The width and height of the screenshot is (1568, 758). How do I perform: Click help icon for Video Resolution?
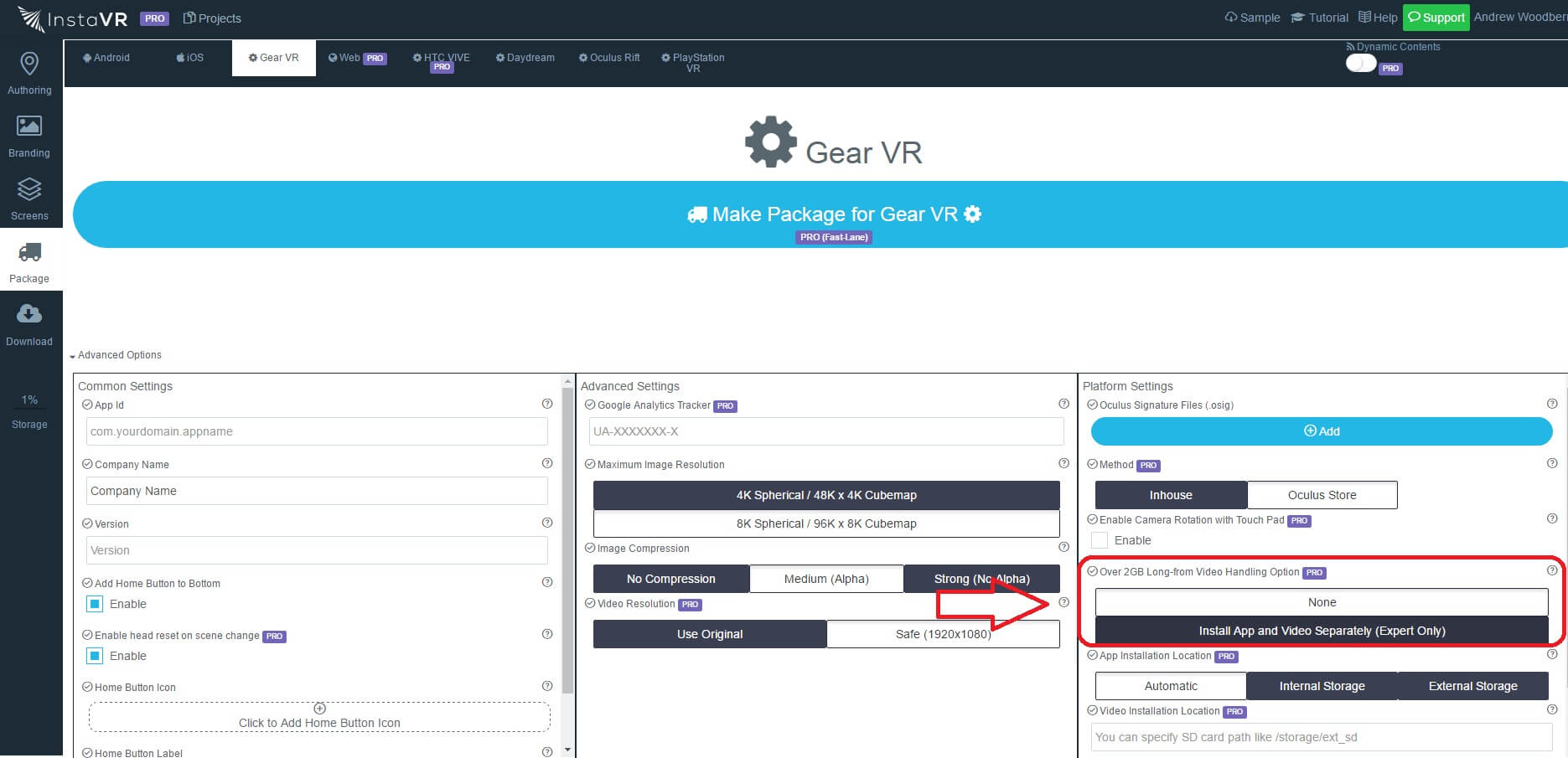1063,602
